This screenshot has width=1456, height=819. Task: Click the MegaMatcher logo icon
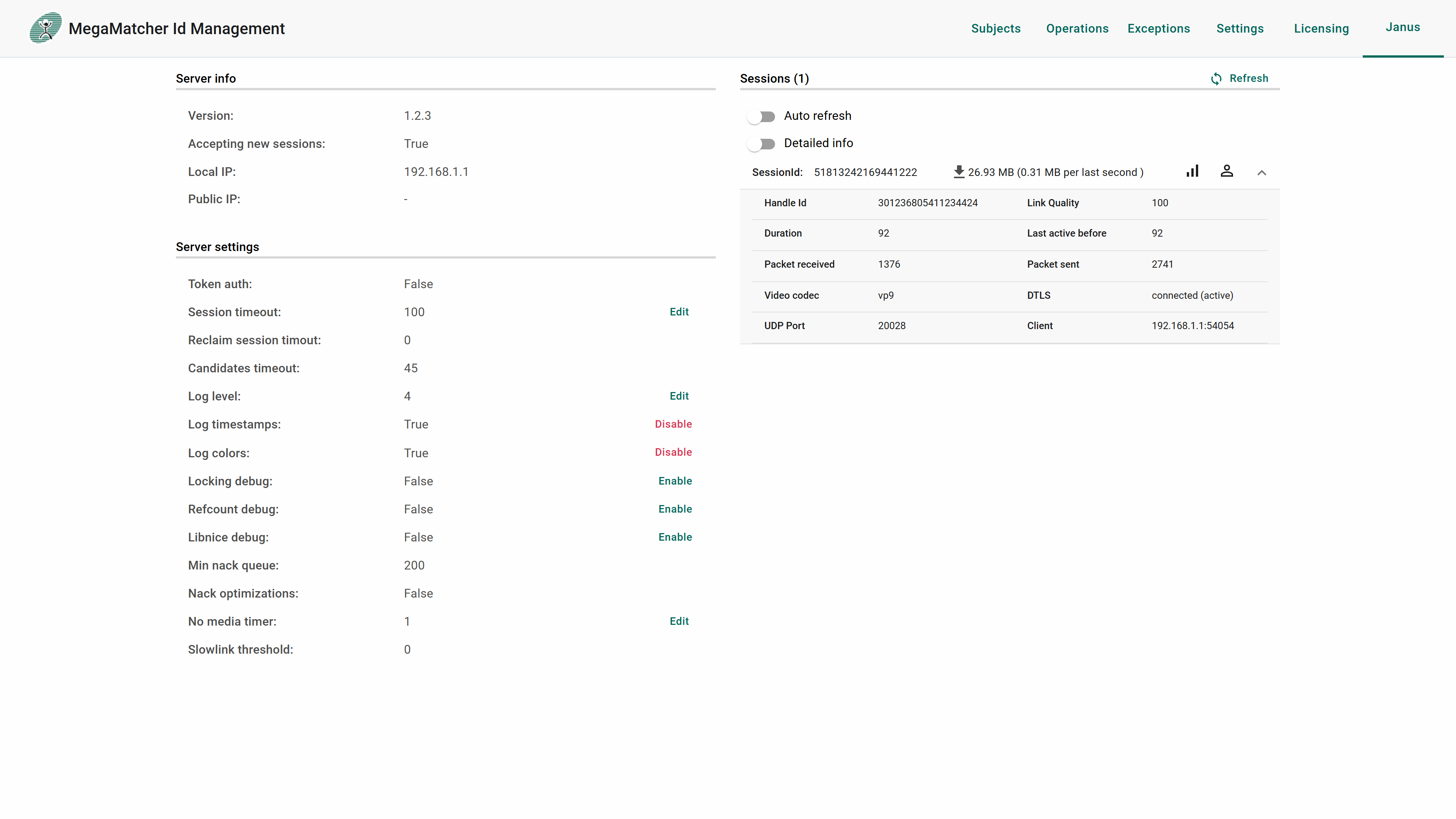pos(46,28)
